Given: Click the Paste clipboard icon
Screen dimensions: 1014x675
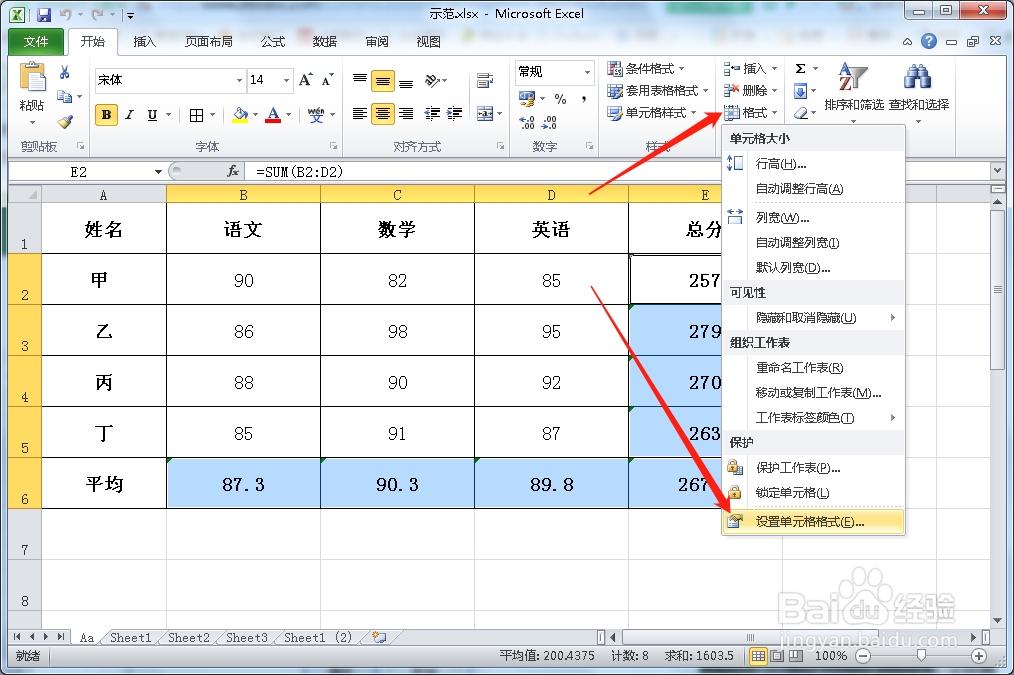Looking at the screenshot, I should [x=32, y=78].
